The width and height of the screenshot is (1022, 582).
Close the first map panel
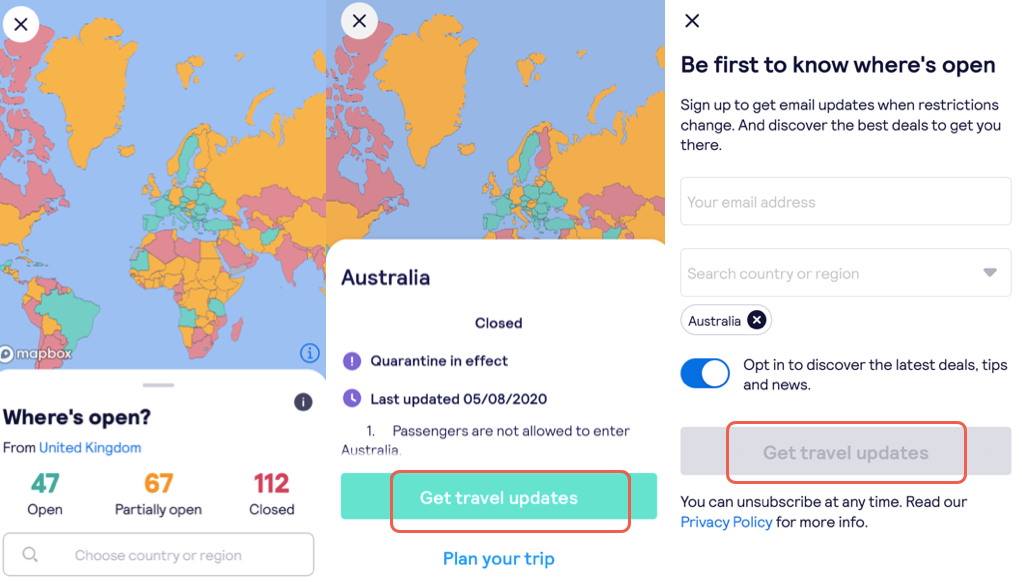coord(21,24)
